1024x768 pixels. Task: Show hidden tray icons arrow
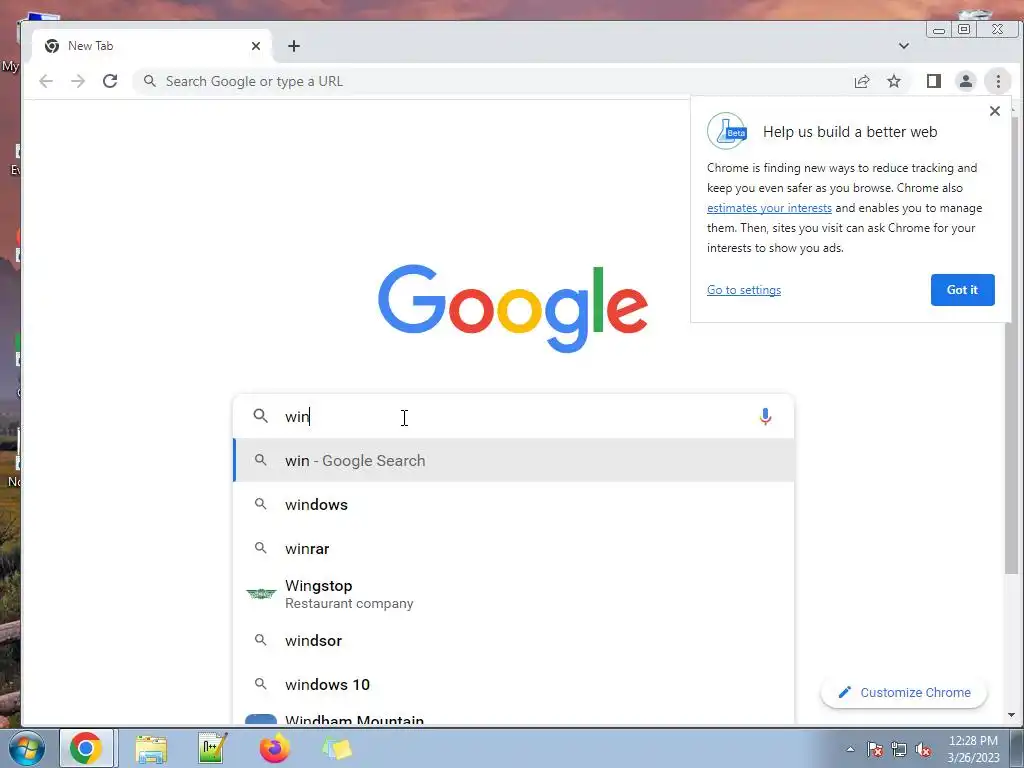(850, 749)
